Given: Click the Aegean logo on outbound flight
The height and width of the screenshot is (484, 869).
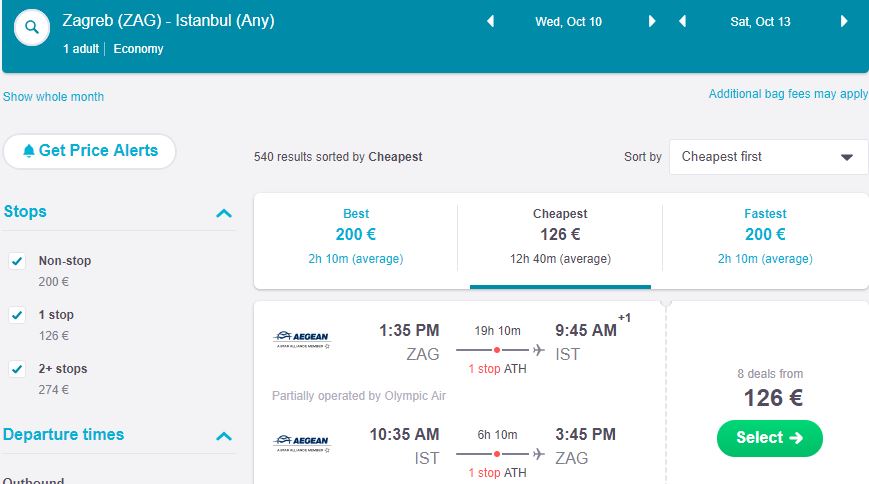Looking at the screenshot, I should tap(301, 340).
